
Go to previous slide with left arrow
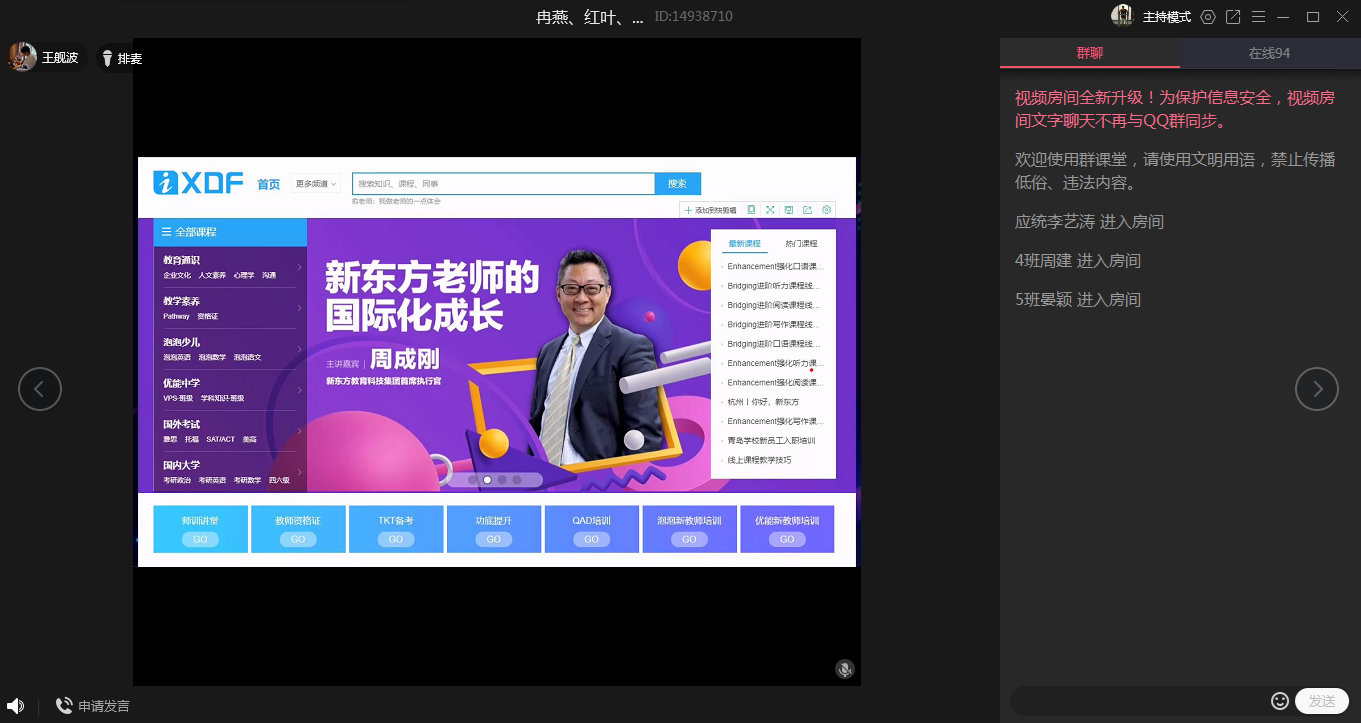(x=40, y=389)
